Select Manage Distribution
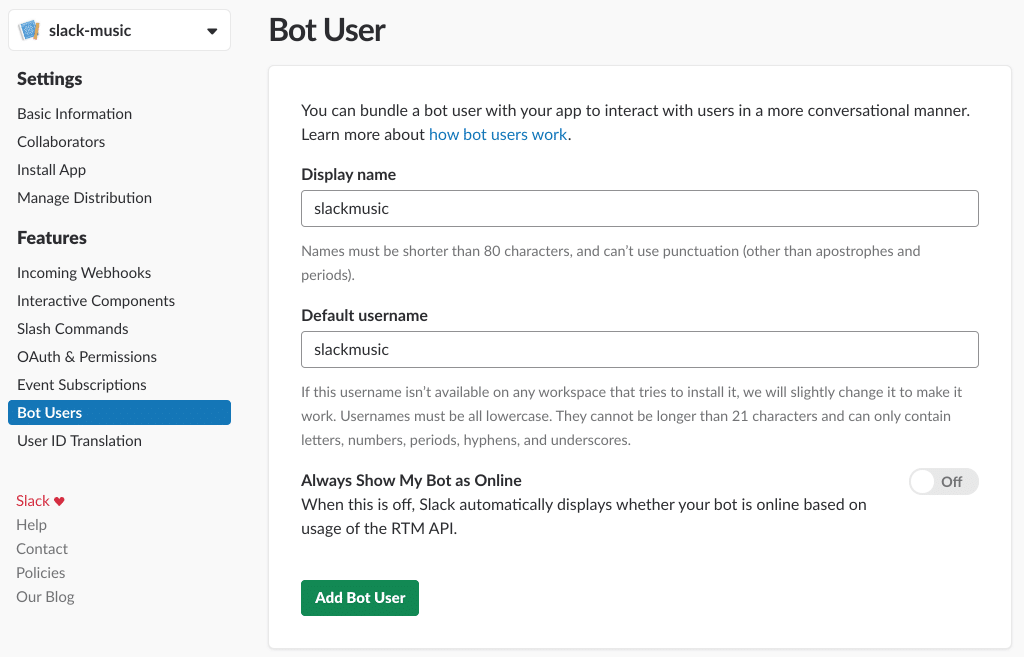This screenshot has height=657, width=1024. click(x=84, y=198)
